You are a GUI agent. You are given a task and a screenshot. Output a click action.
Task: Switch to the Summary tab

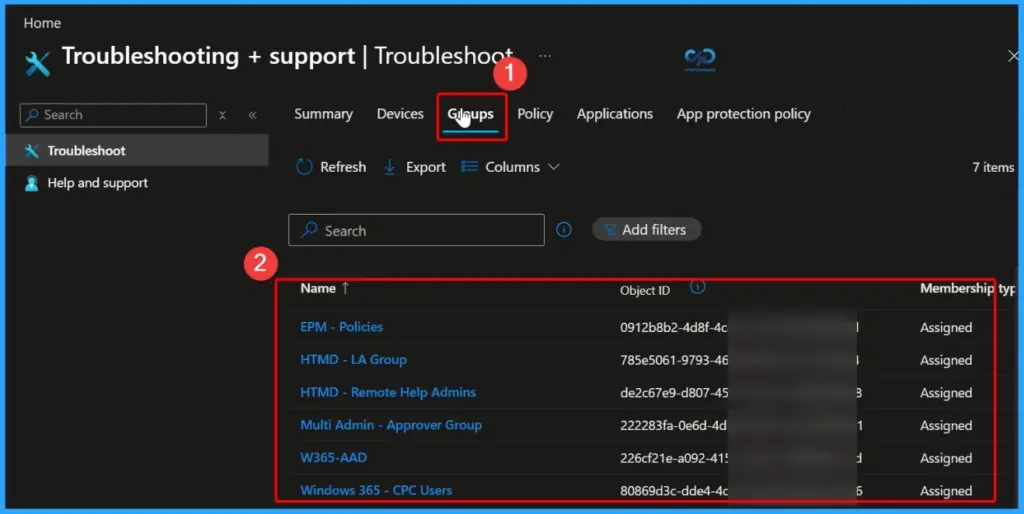pyautogui.click(x=323, y=114)
